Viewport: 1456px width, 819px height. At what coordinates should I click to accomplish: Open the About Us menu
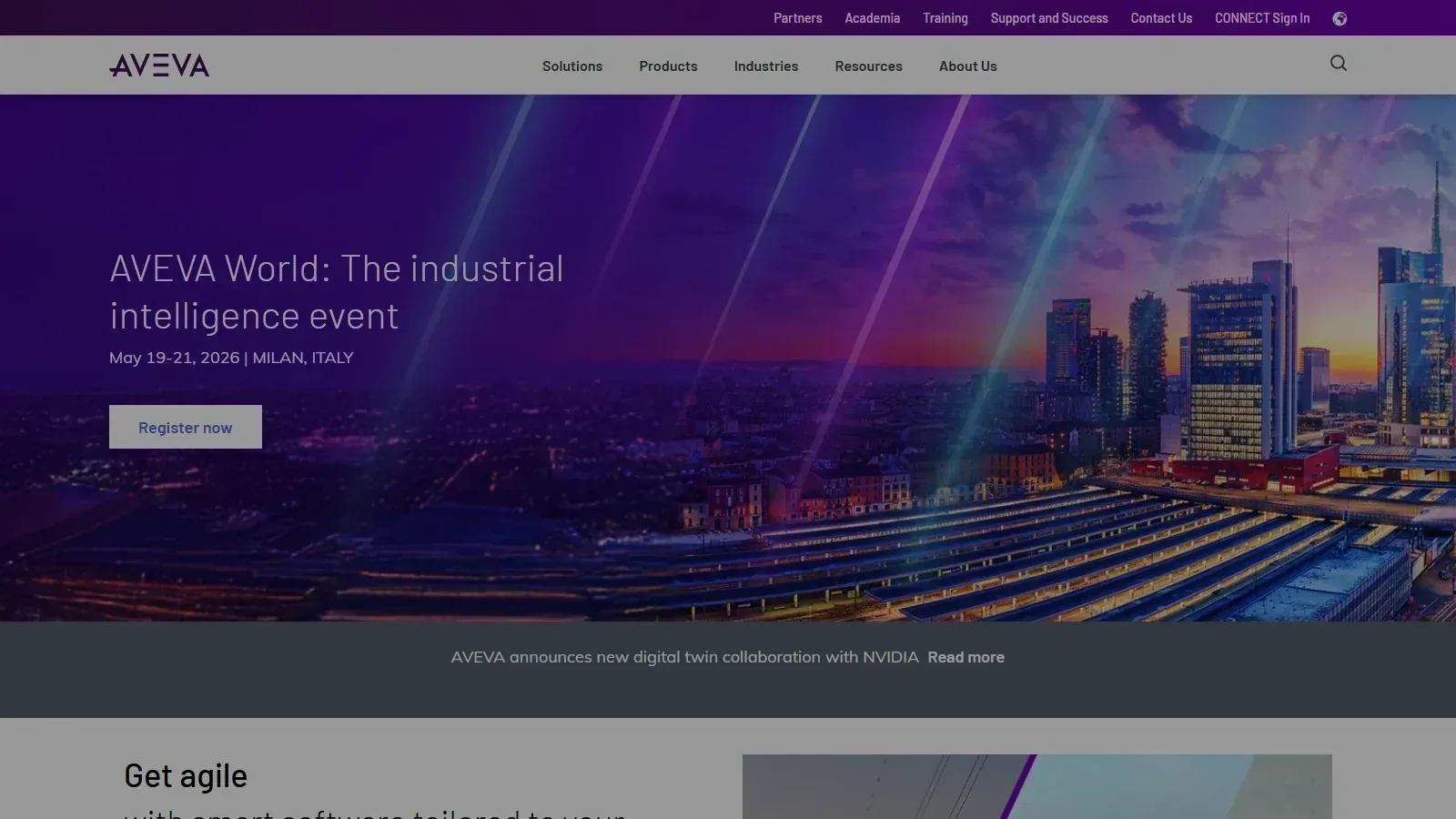click(x=968, y=66)
